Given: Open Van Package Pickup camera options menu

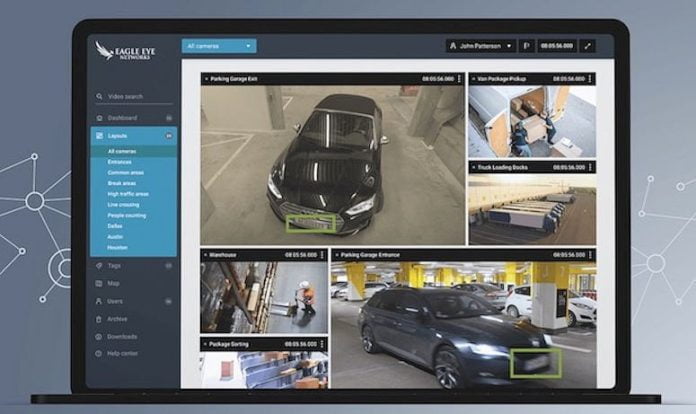Looking at the screenshot, I should point(590,78).
